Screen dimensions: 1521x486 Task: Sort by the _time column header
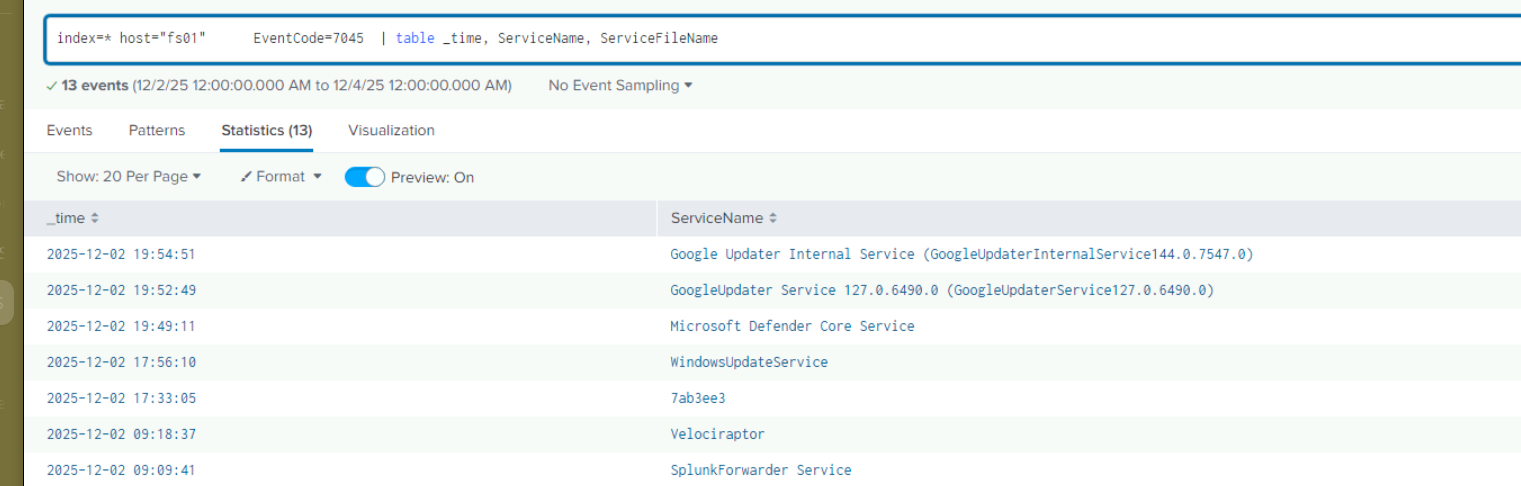pyautogui.click(x=73, y=218)
